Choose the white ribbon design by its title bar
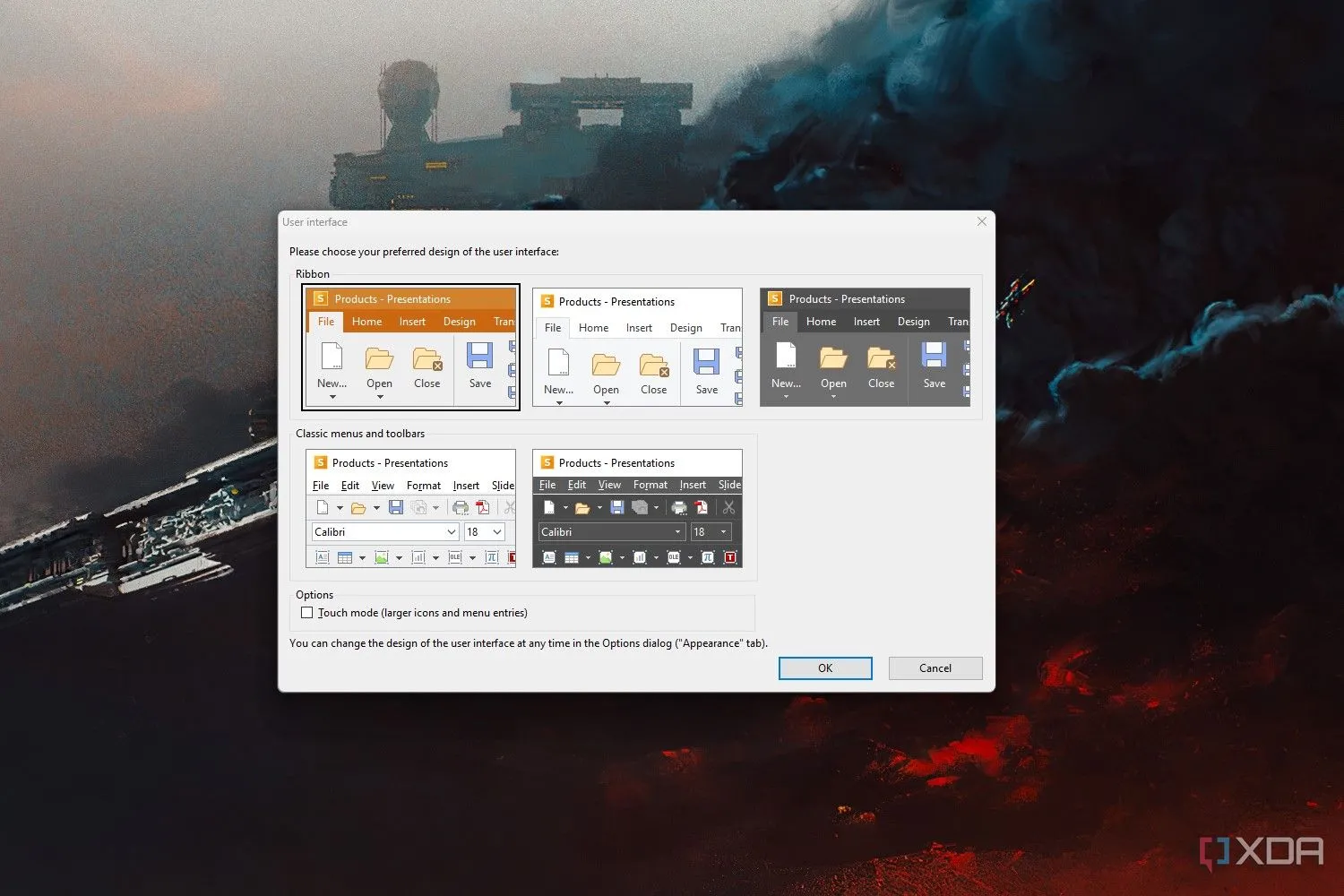The width and height of the screenshot is (1344, 896). (636, 302)
